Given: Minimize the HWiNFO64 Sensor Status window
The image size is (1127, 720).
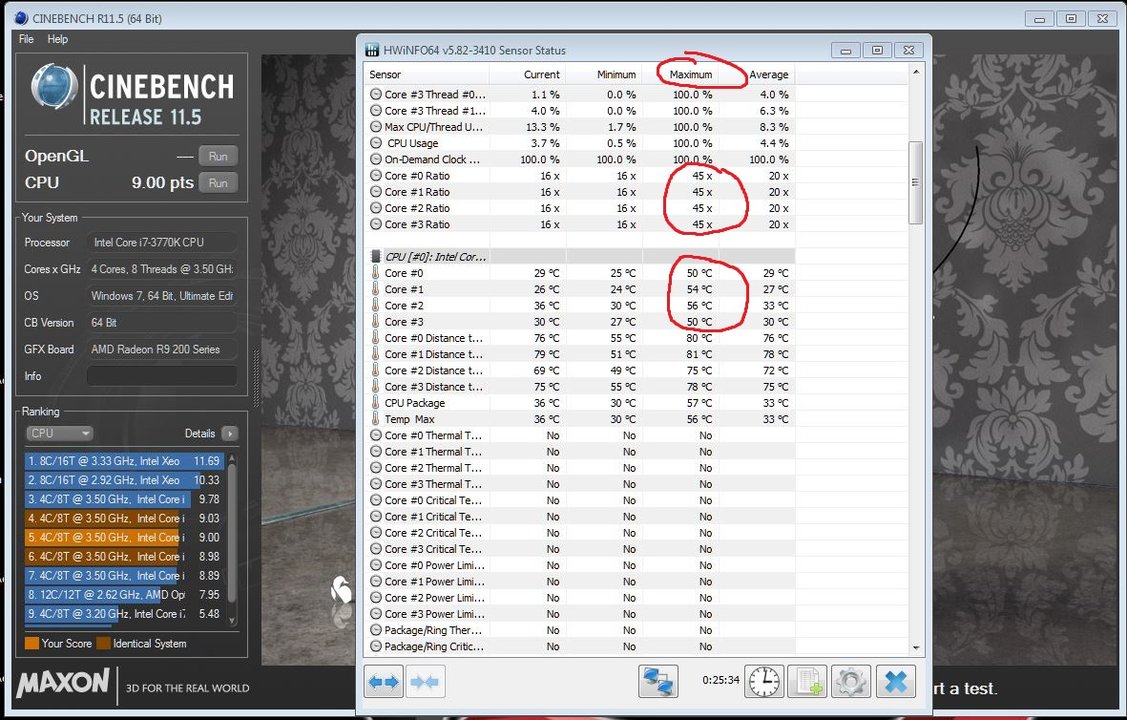Looking at the screenshot, I should coord(846,50).
